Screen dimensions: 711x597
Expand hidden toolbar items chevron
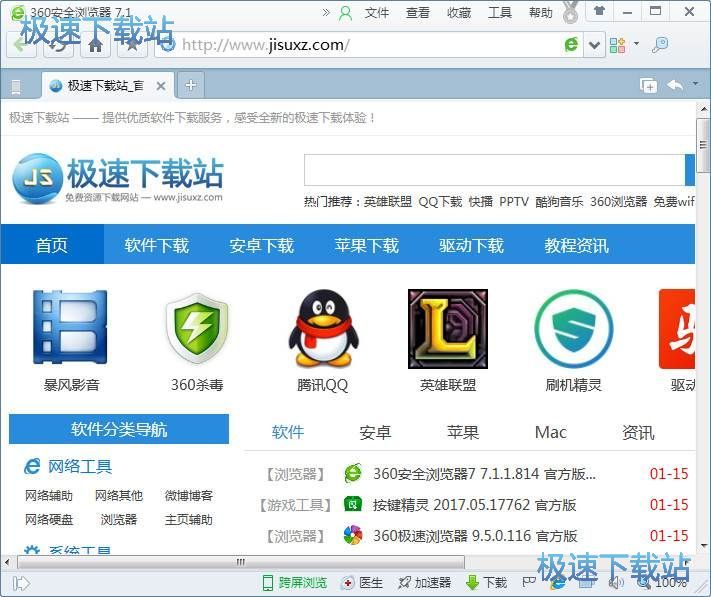click(x=326, y=13)
